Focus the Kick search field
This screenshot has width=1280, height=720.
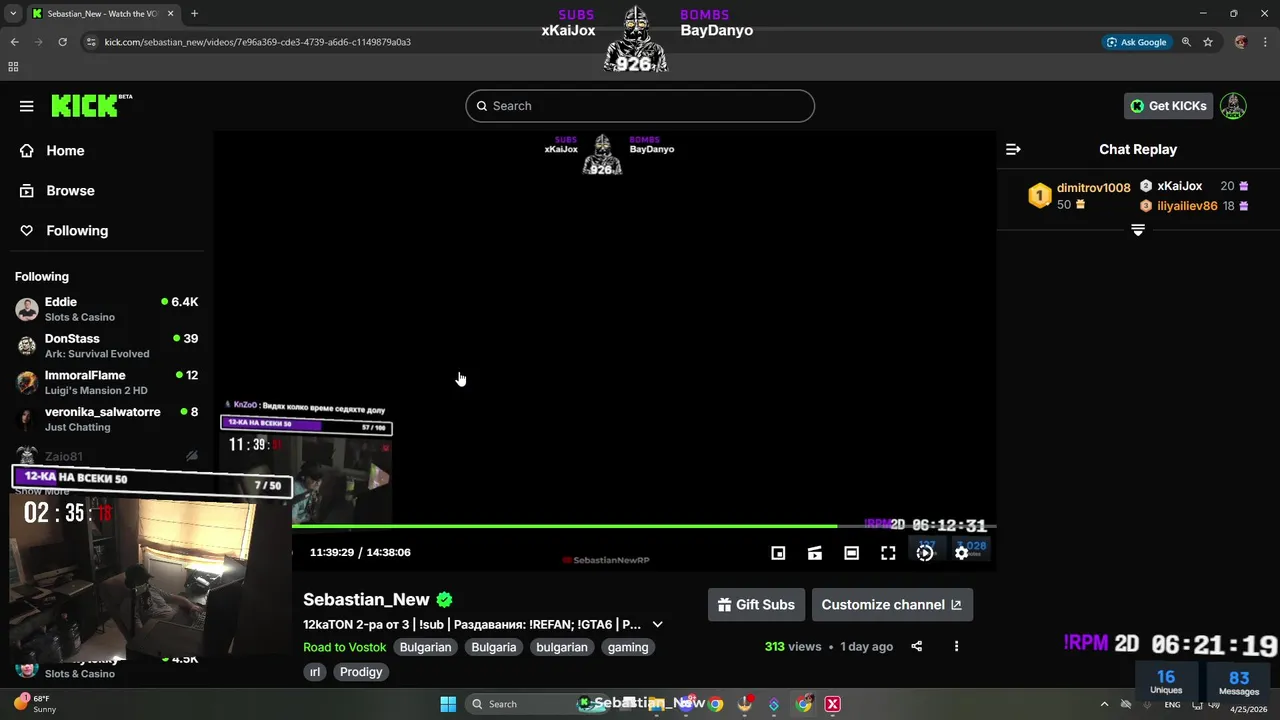(x=640, y=106)
